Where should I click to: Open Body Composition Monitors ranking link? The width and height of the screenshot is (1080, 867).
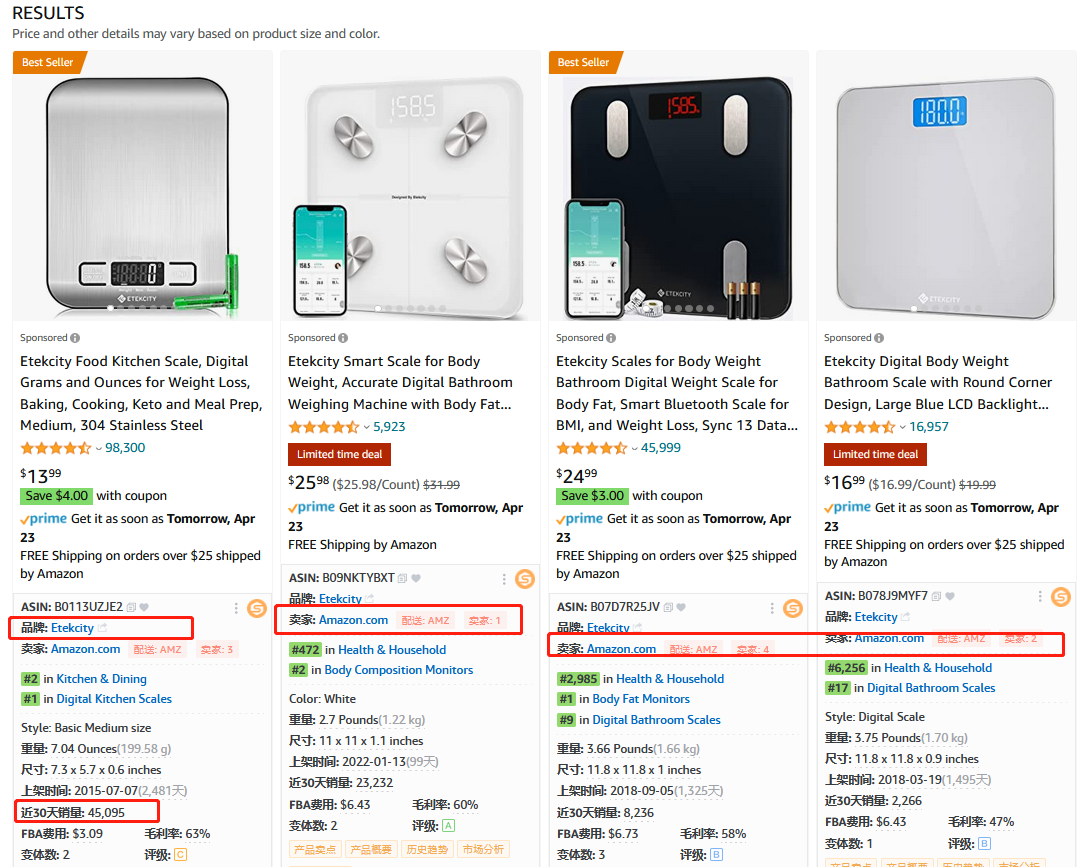click(x=399, y=670)
